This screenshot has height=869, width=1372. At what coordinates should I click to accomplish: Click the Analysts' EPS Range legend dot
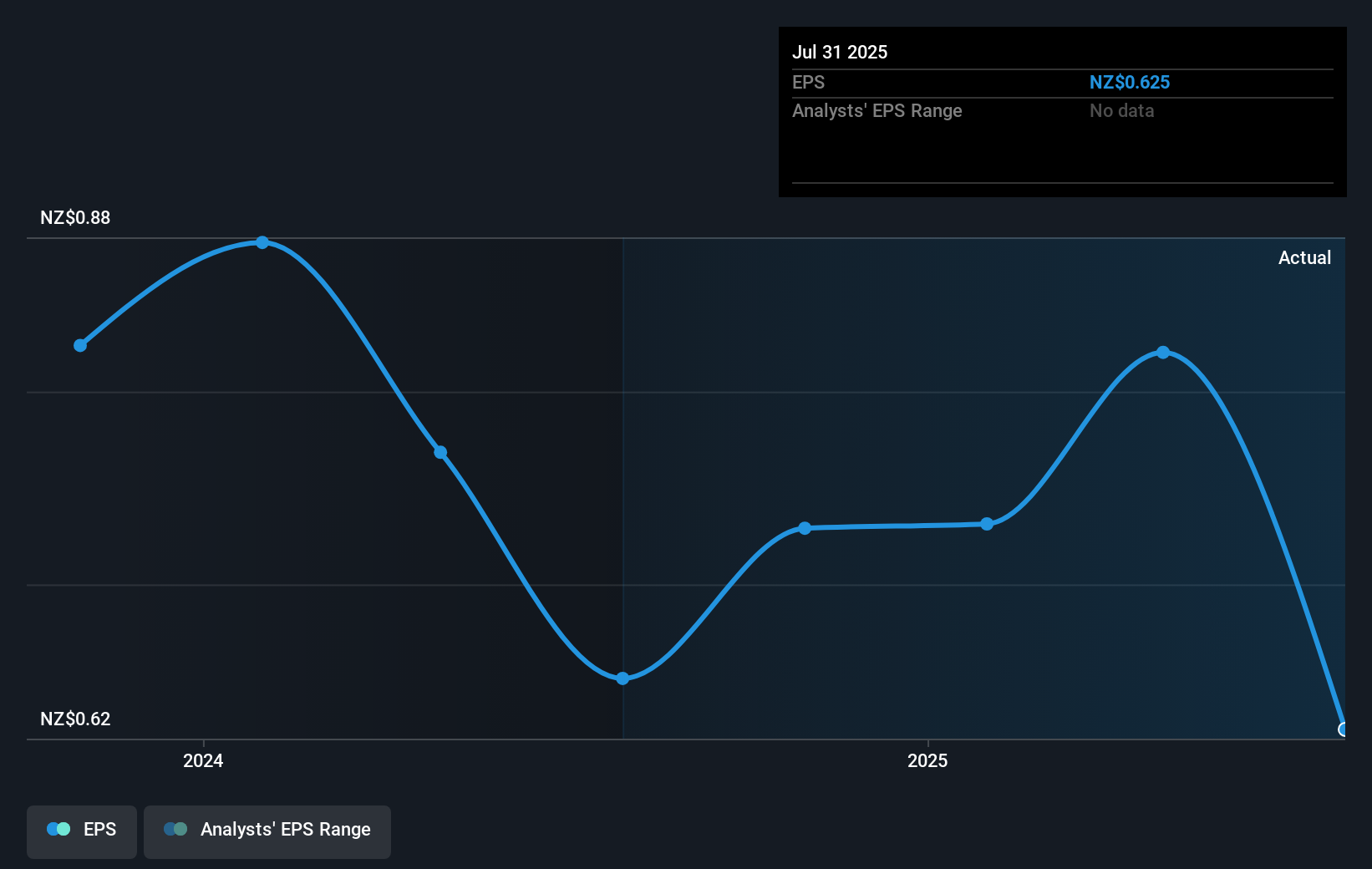click(x=175, y=828)
